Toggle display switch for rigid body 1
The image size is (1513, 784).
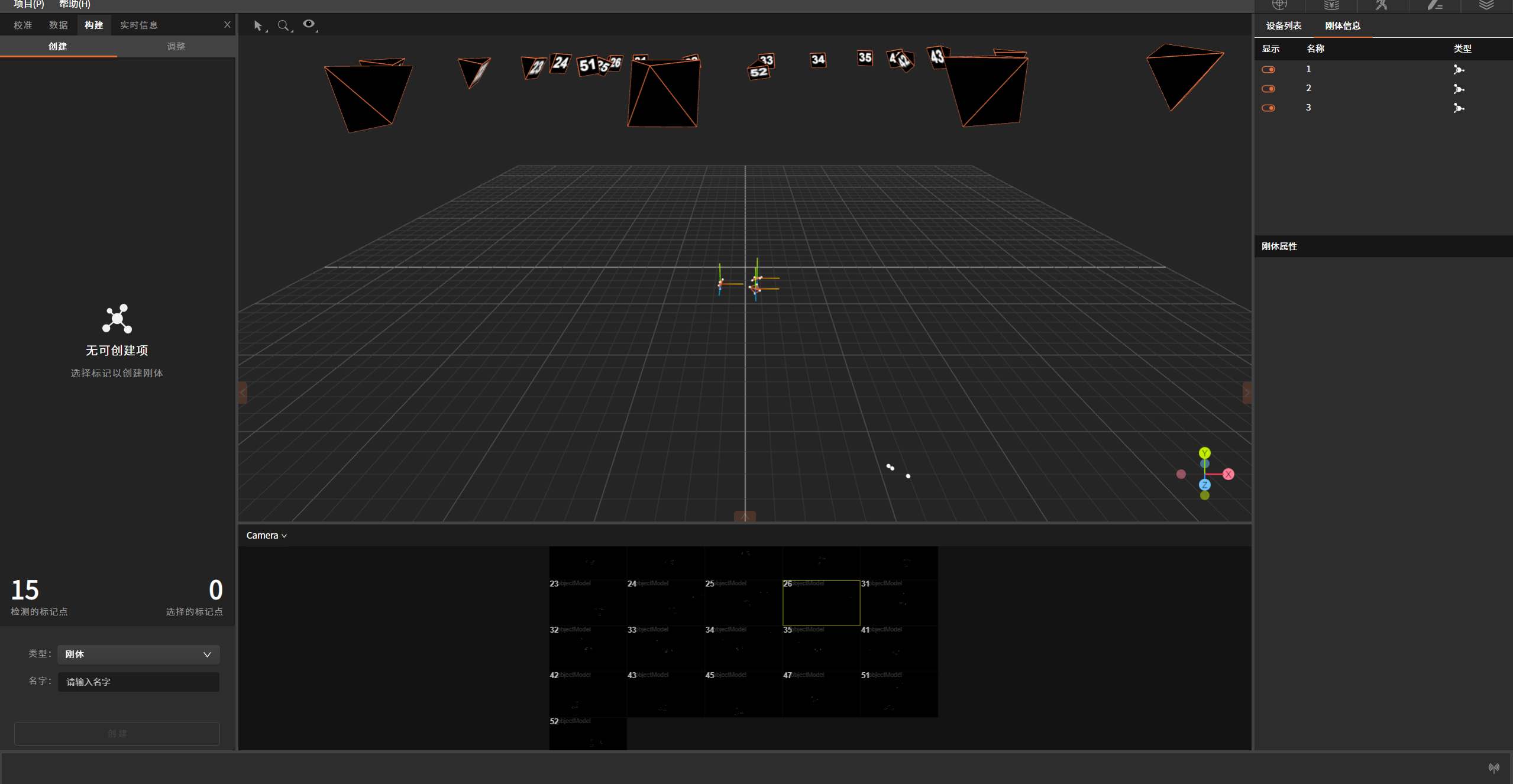pos(1268,70)
